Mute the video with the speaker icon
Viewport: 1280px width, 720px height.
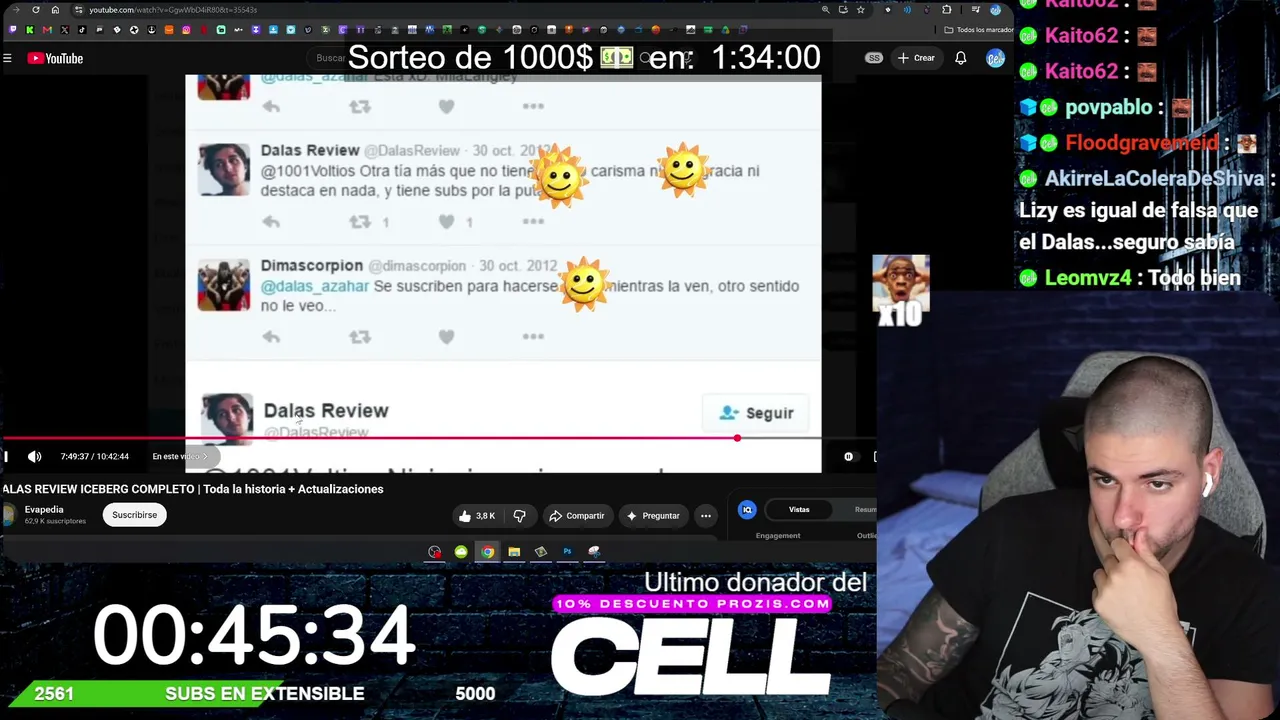(35, 457)
